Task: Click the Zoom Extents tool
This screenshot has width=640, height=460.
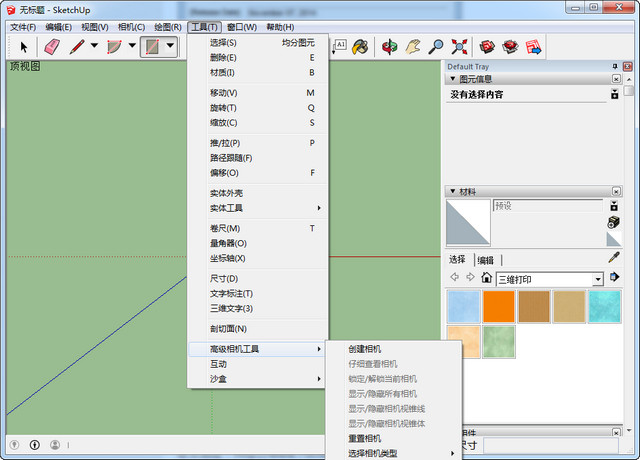Action: [x=460, y=45]
